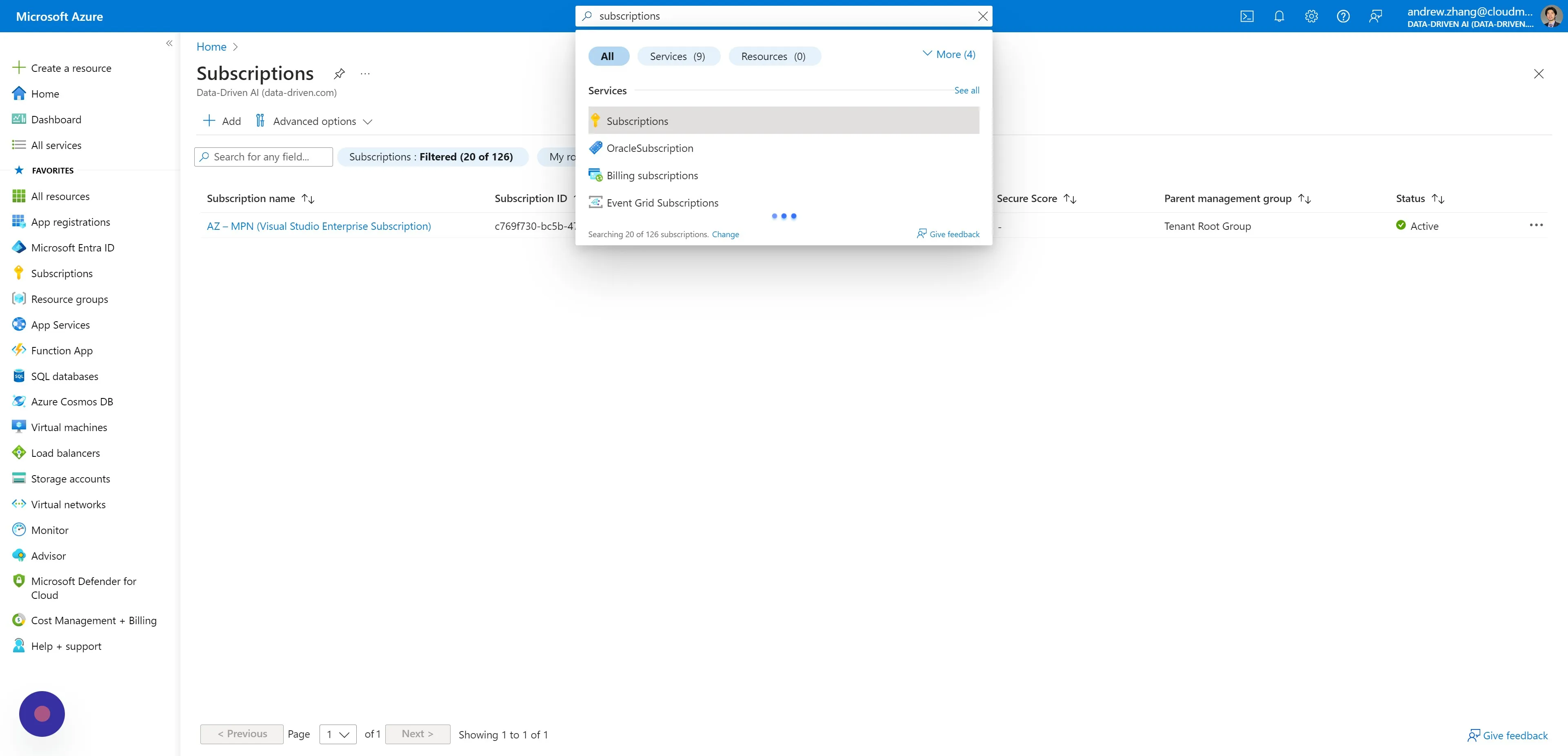The width and height of the screenshot is (1568, 756).
Task: Sort by Secure Score column
Action: coord(1036,198)
